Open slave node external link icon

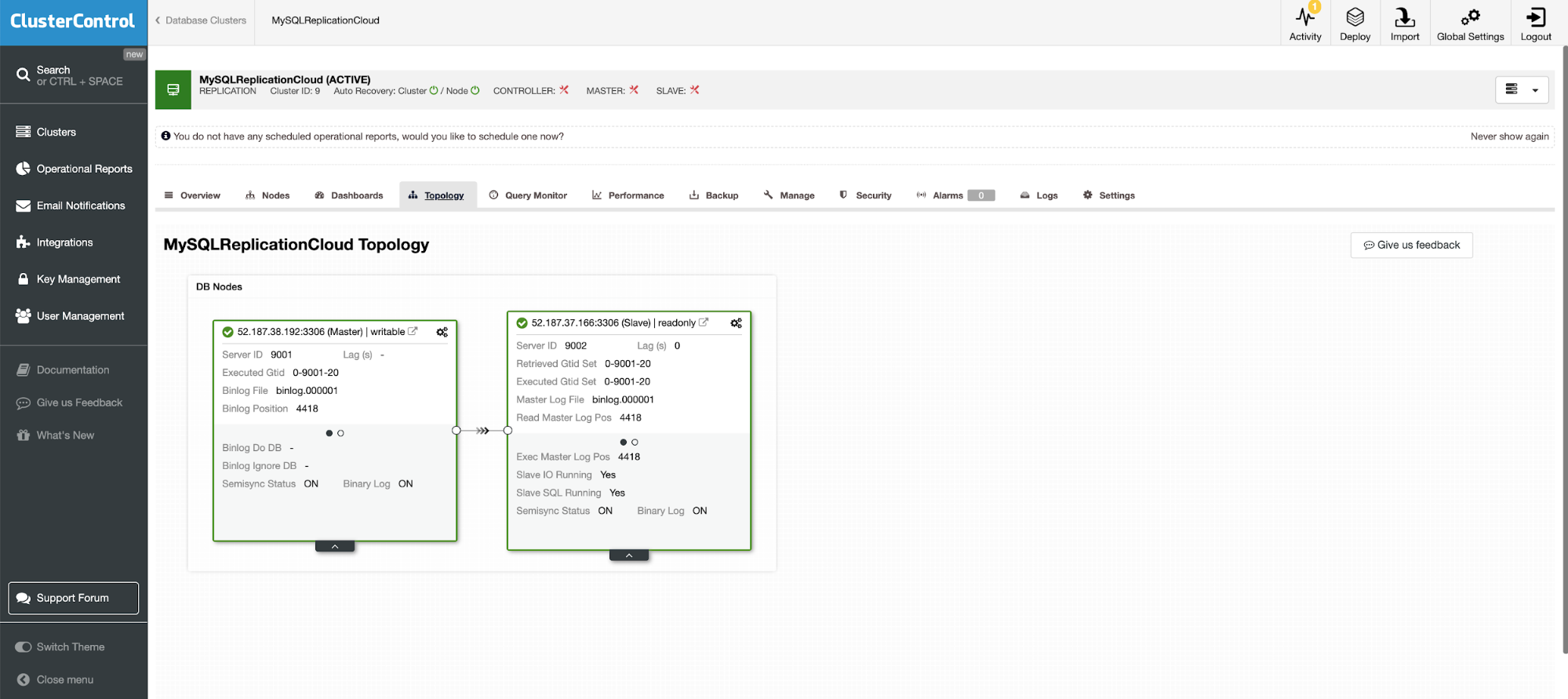click(x=704, y=322)
